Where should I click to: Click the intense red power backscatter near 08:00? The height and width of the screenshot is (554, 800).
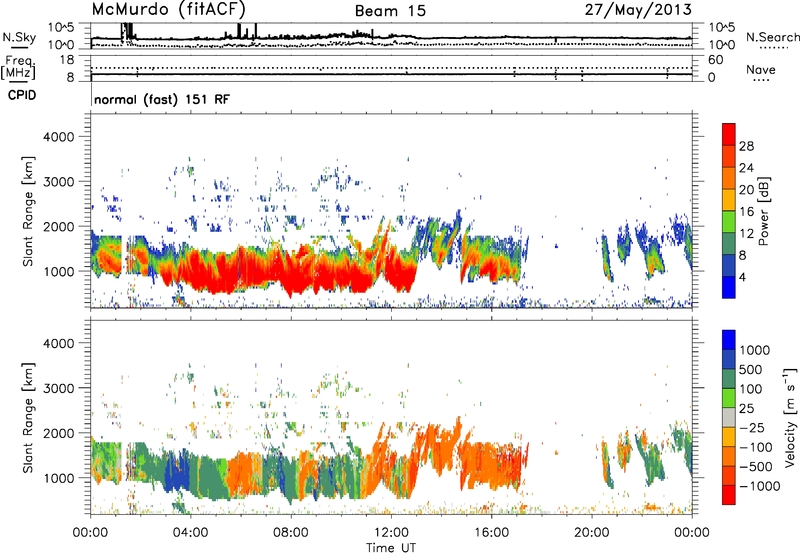pos(291,275)
